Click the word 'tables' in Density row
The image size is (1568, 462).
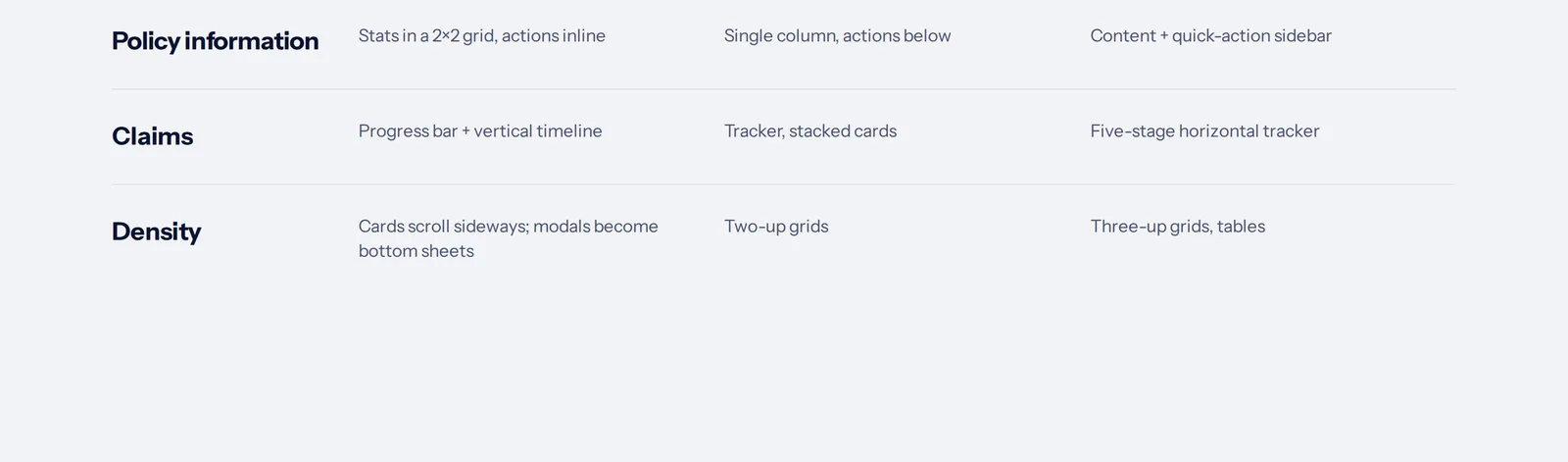1242,227
